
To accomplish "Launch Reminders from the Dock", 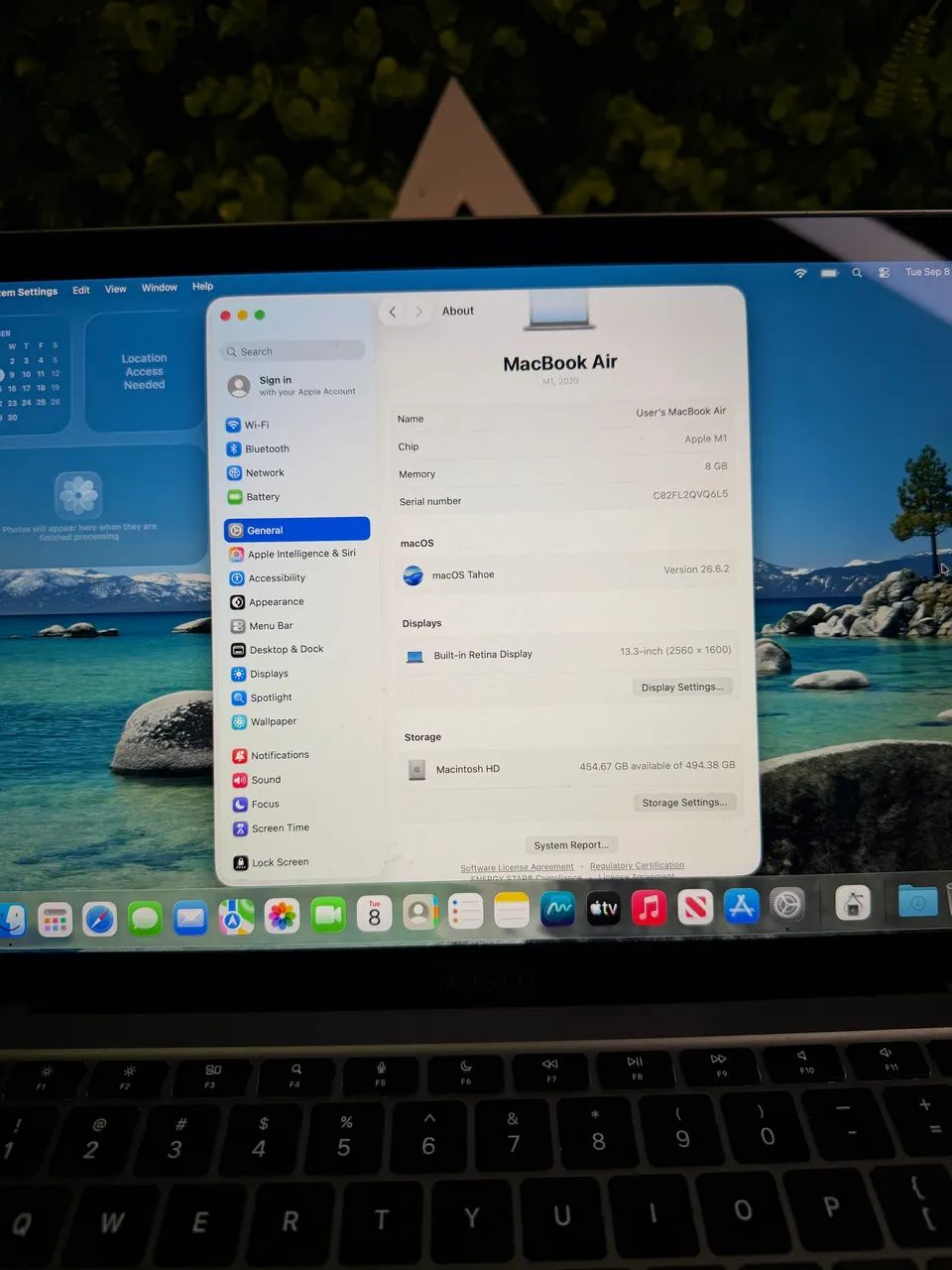I will pyautogui.click(x=465, y=912).
